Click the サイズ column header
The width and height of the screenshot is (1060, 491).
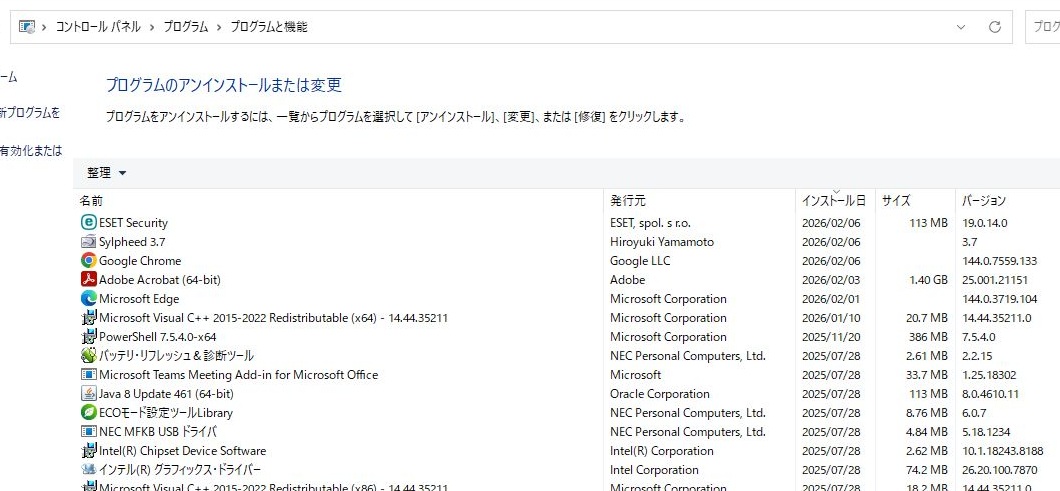896,201
